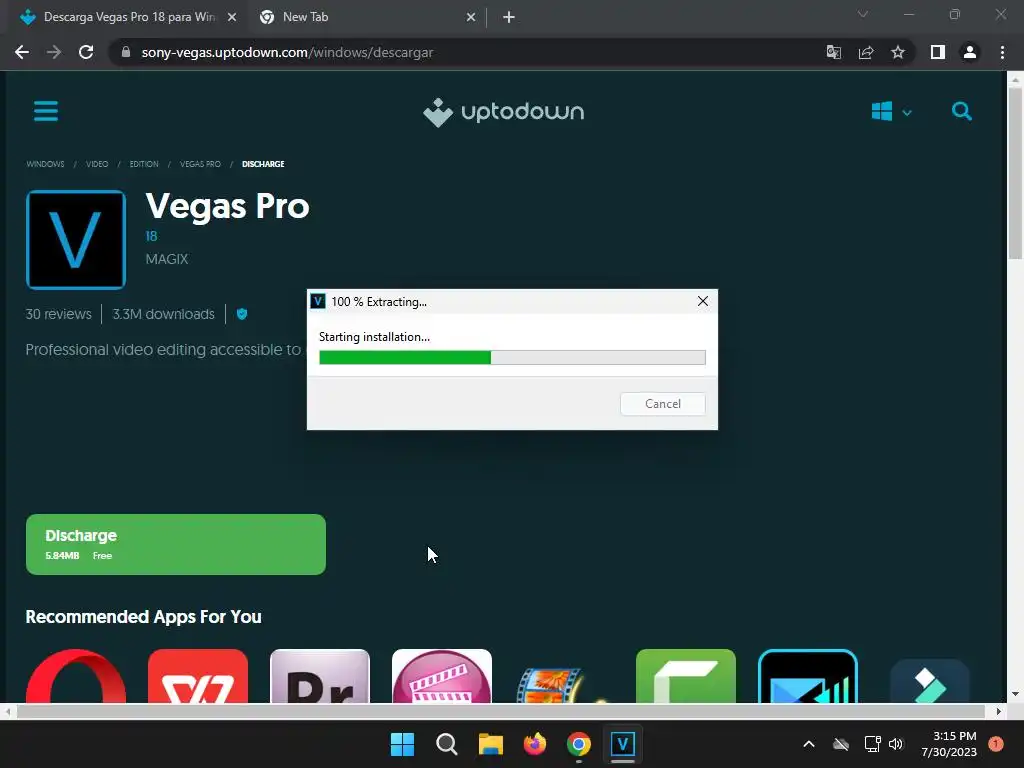Click the MAGIX developer link
This screenshot has height=768, width=1024.
click(167, 259)
